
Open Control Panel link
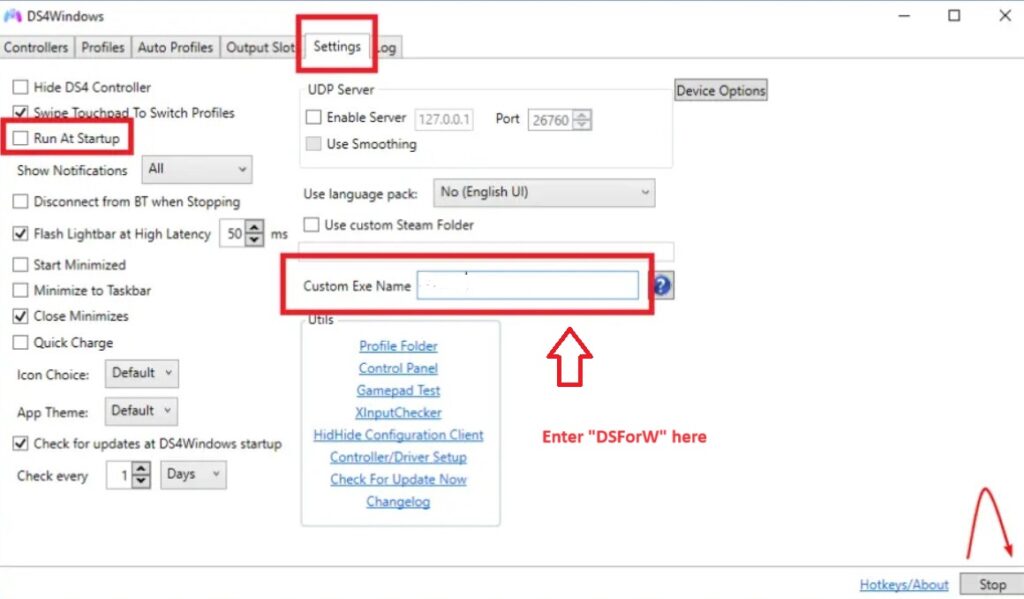(x=398, y=368)
